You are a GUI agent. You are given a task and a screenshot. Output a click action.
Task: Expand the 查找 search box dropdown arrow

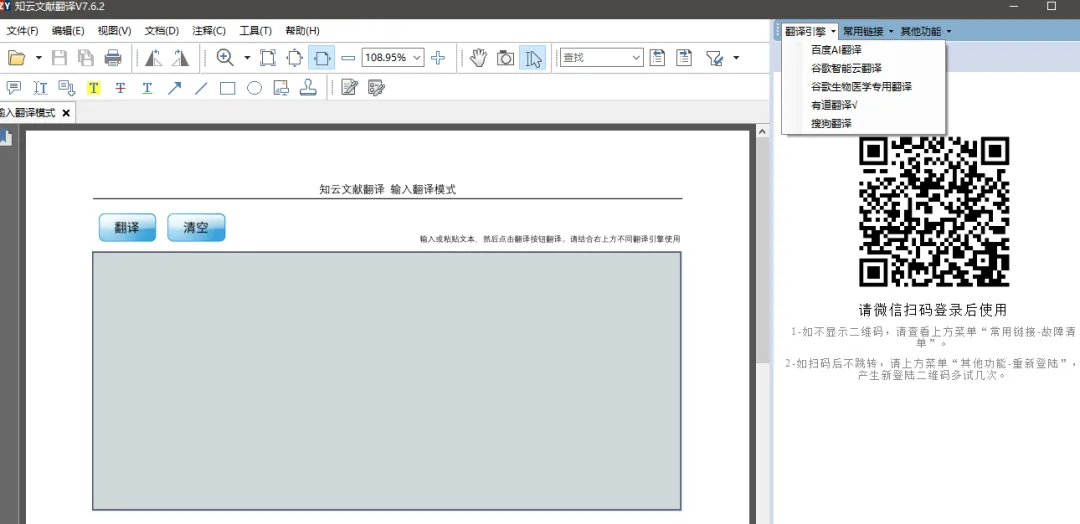pos(637,58)
